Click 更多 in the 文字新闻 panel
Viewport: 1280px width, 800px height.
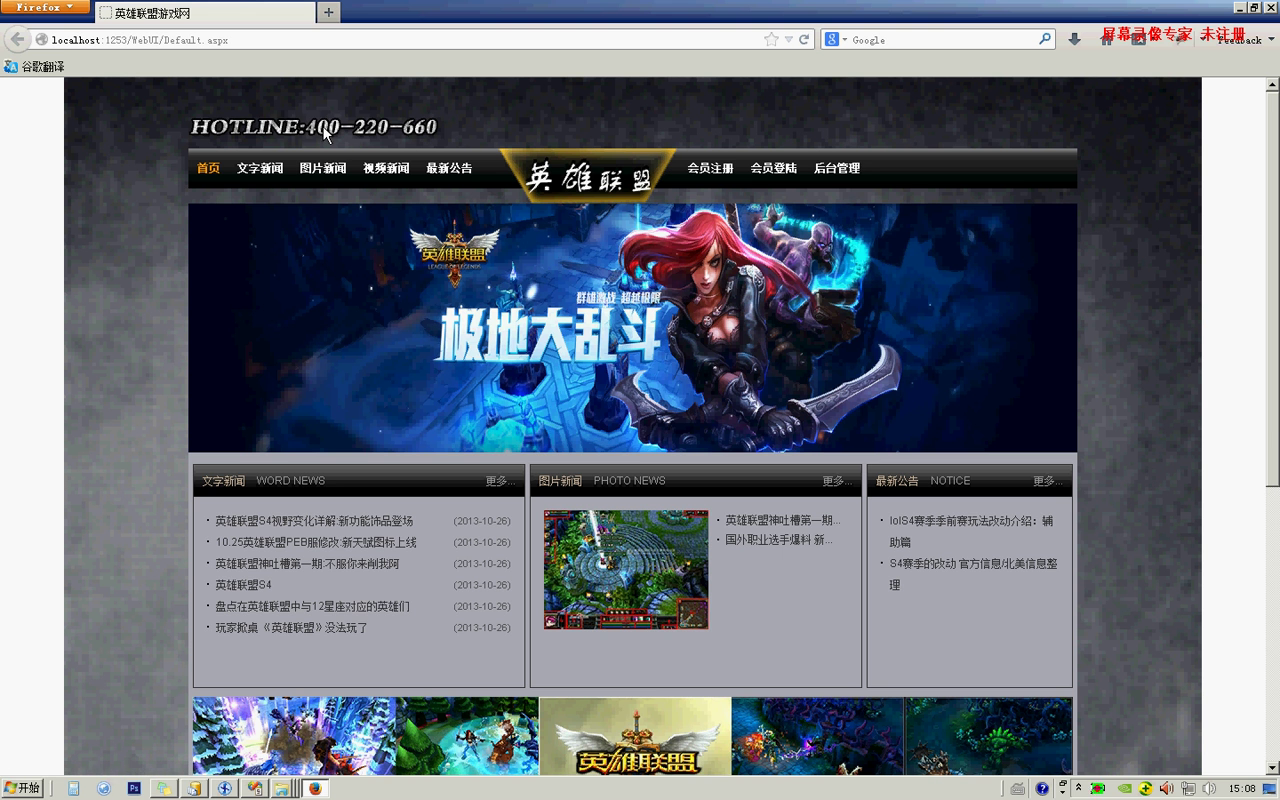tap(500, 481)
